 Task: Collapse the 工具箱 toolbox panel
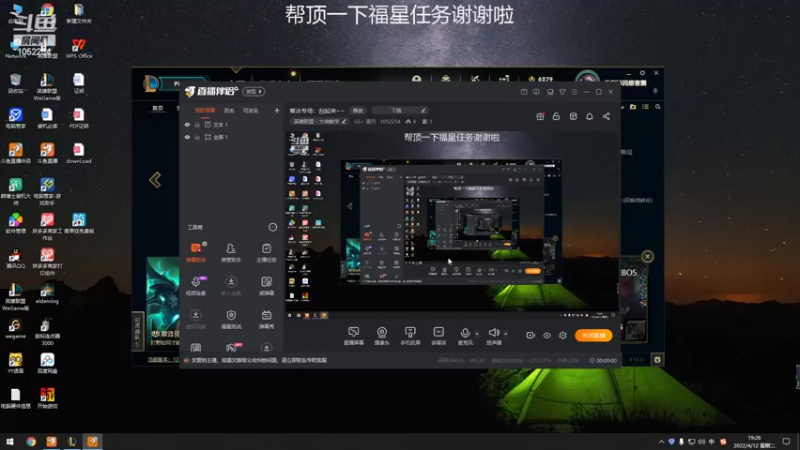(x=272, y=227)
